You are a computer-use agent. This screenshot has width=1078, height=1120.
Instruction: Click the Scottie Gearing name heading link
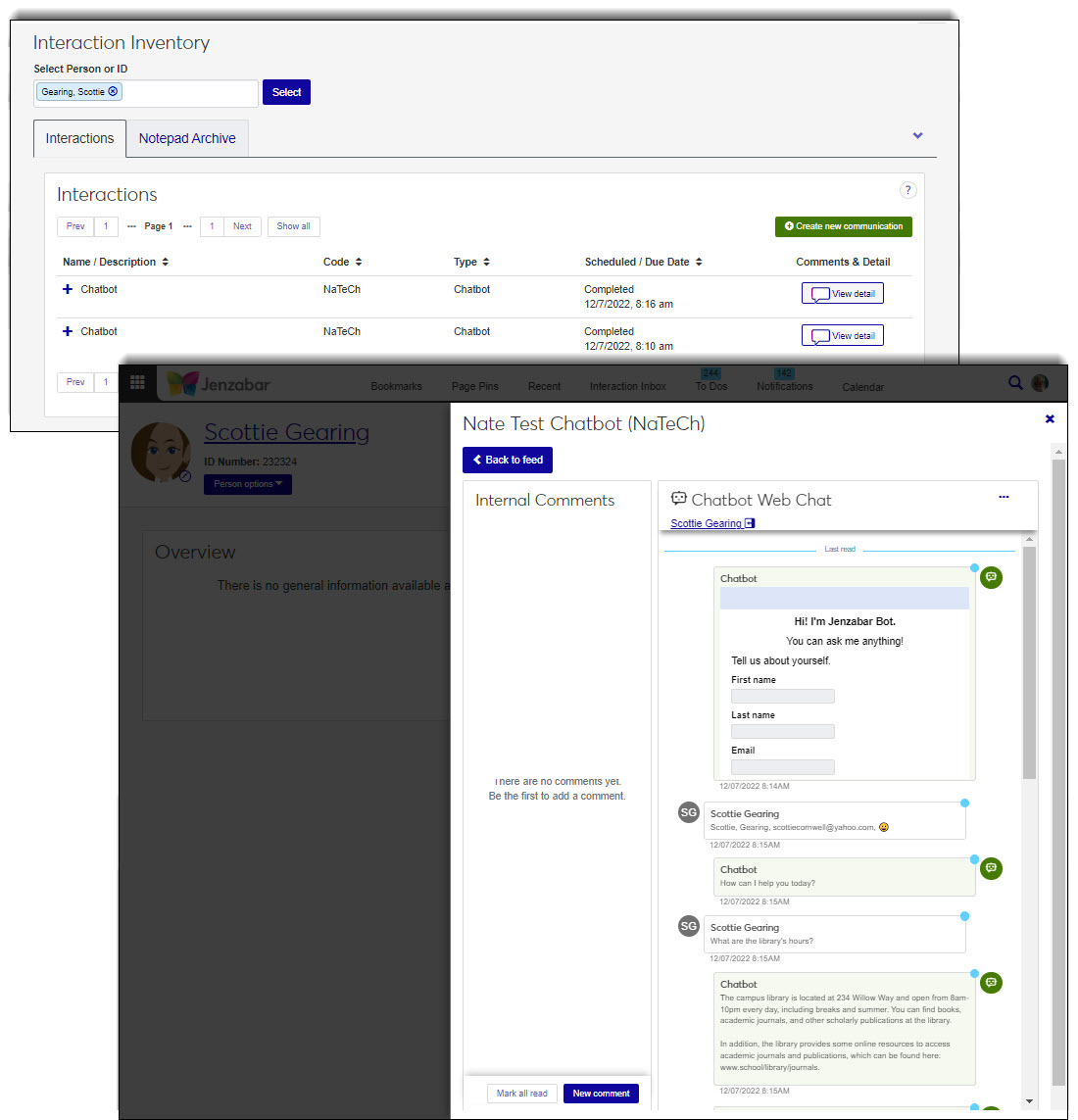(286, 432)
